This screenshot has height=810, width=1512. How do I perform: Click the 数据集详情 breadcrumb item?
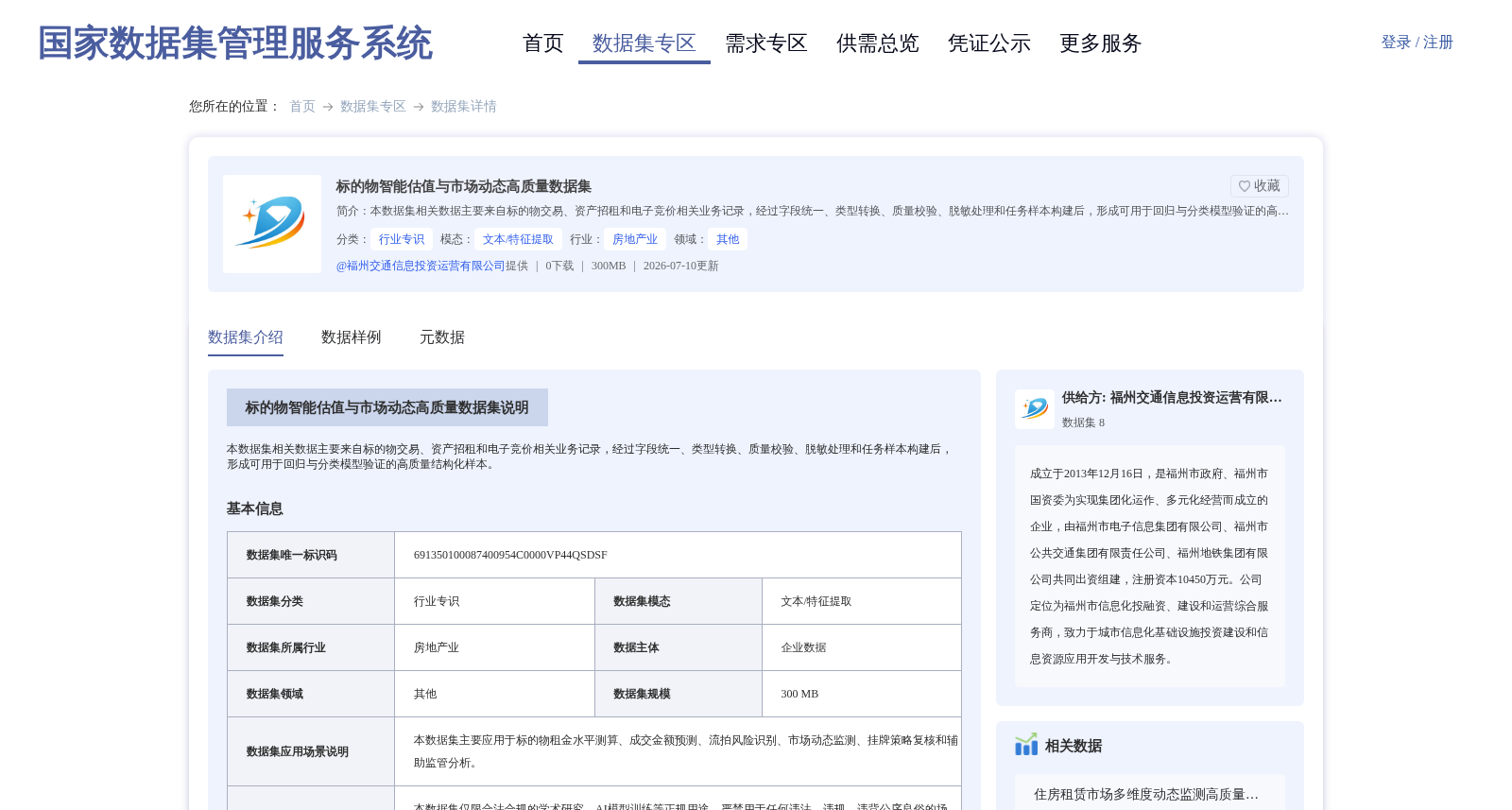(x=464, y=107)
